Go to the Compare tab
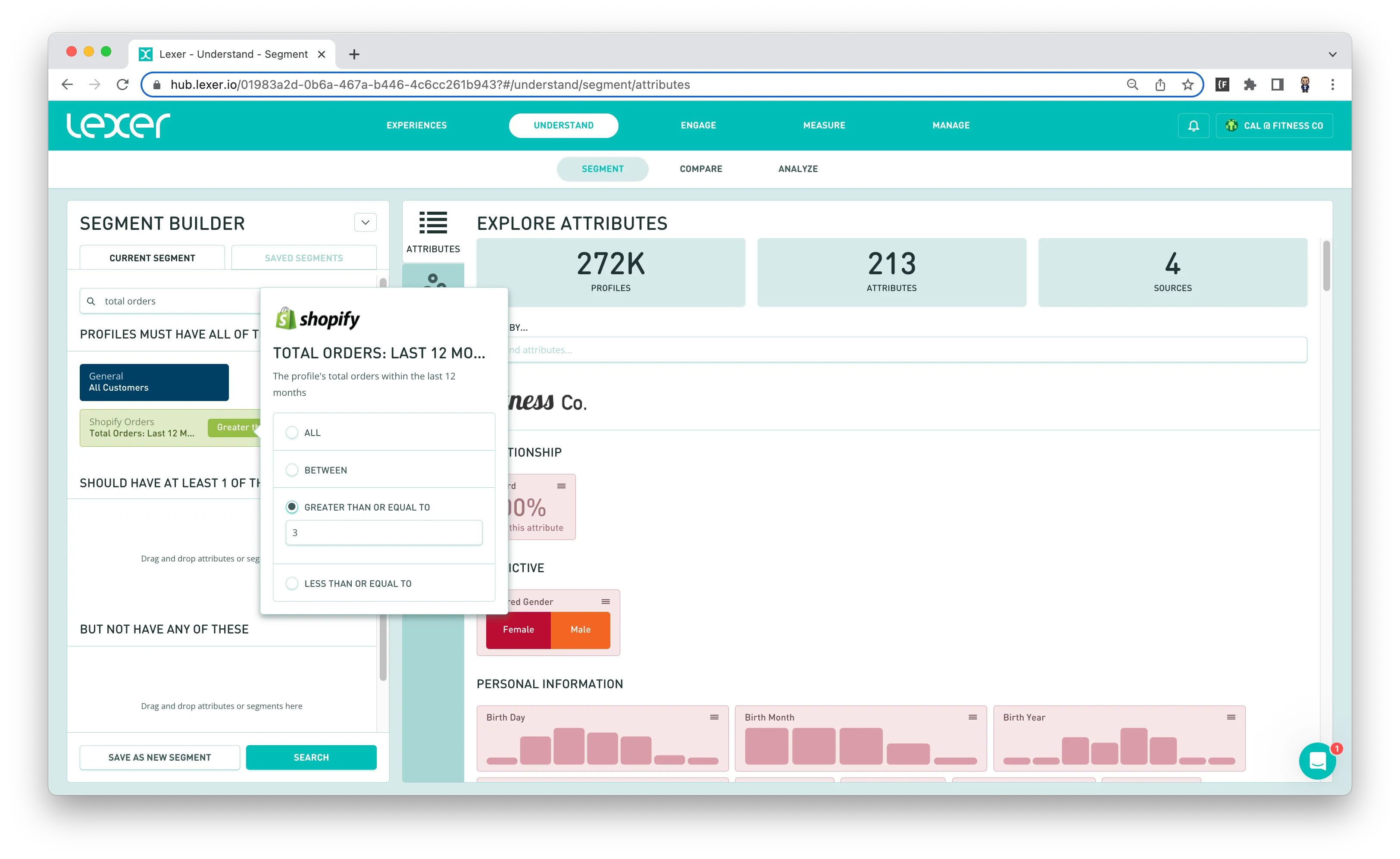Screen dimensions: 1400x859 click(x=700, y=169)
